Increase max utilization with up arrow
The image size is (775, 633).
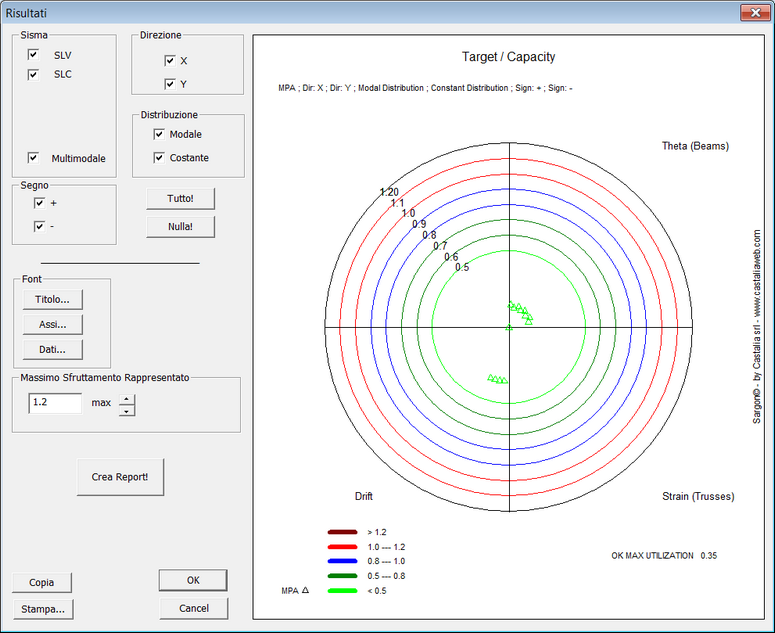click(127, 398)
